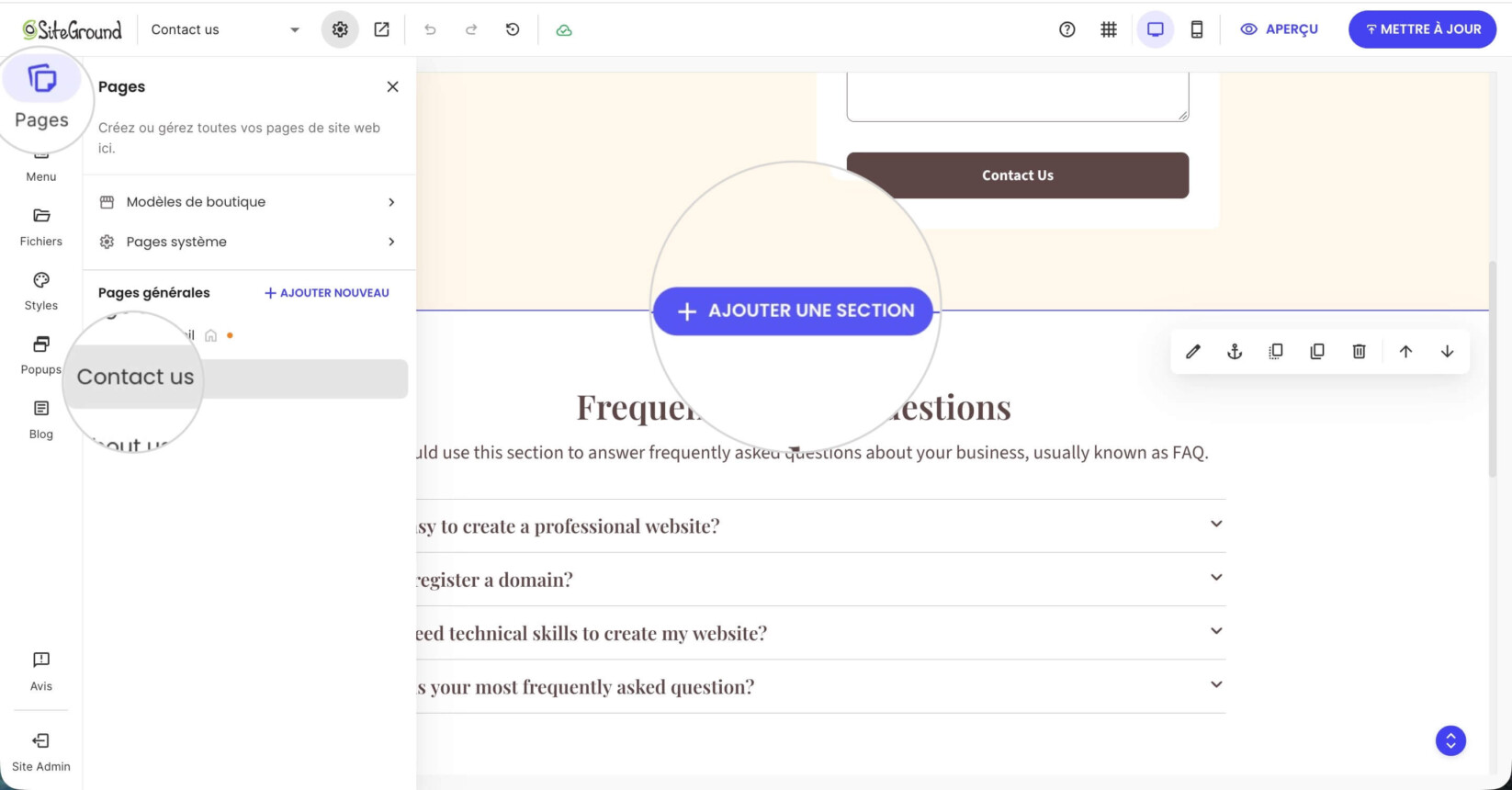Switch to mobile view
This screenshot has width=1512, height=790.
(1197, 29)
